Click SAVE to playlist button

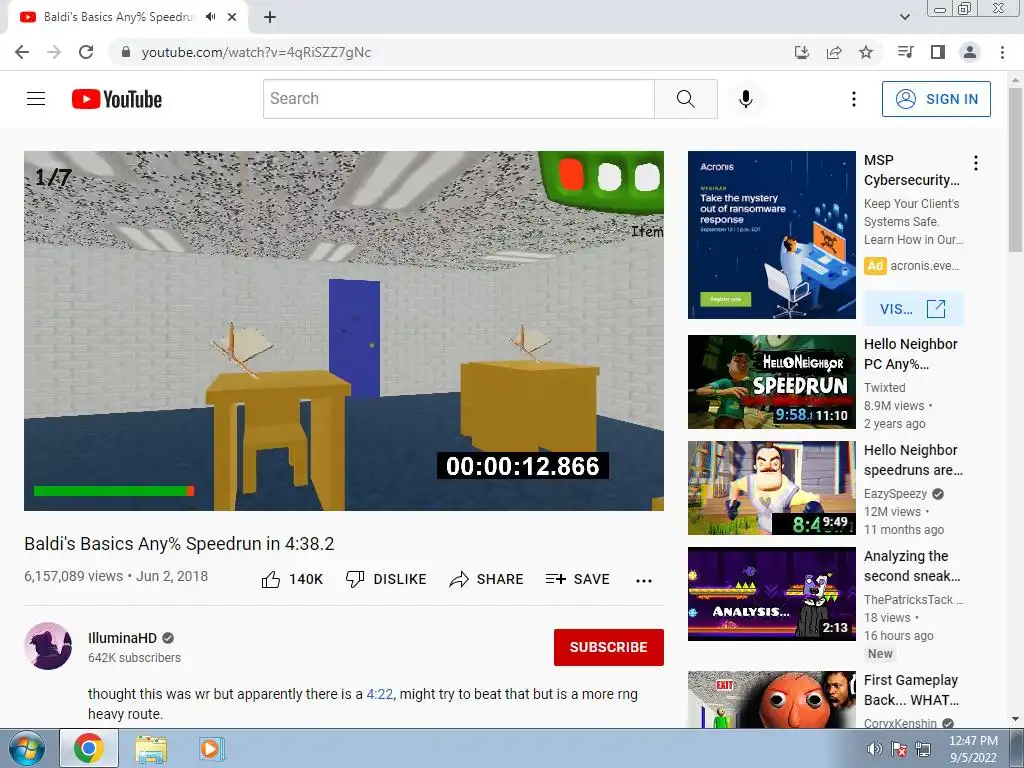coord(578,579)
